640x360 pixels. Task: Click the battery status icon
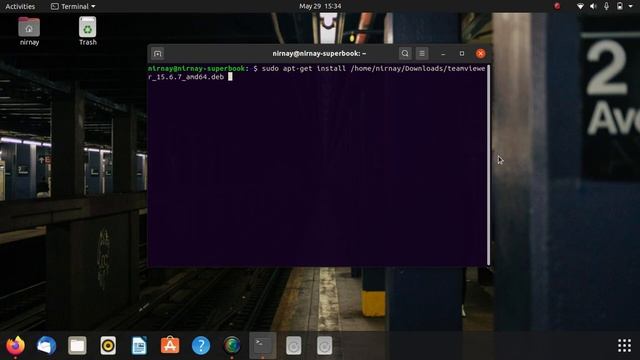pyautogui.click(x=620, y=6)
